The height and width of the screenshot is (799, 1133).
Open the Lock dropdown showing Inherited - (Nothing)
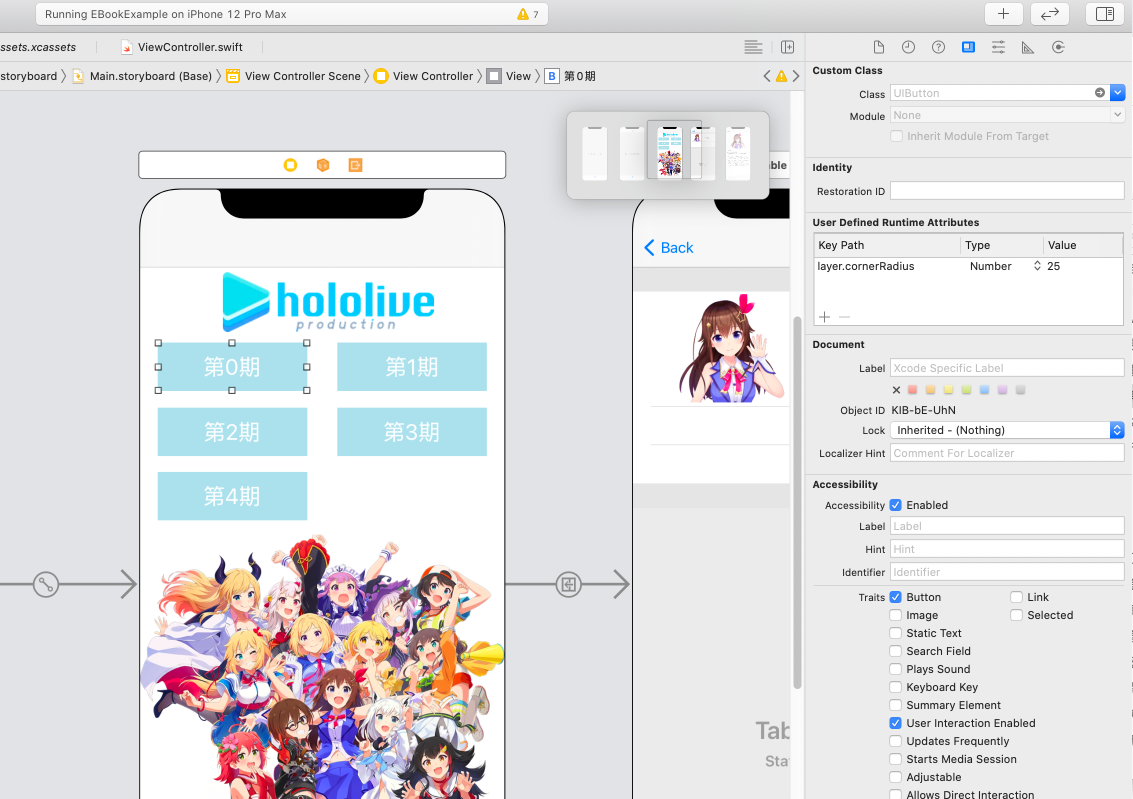tap(1117, 430)
